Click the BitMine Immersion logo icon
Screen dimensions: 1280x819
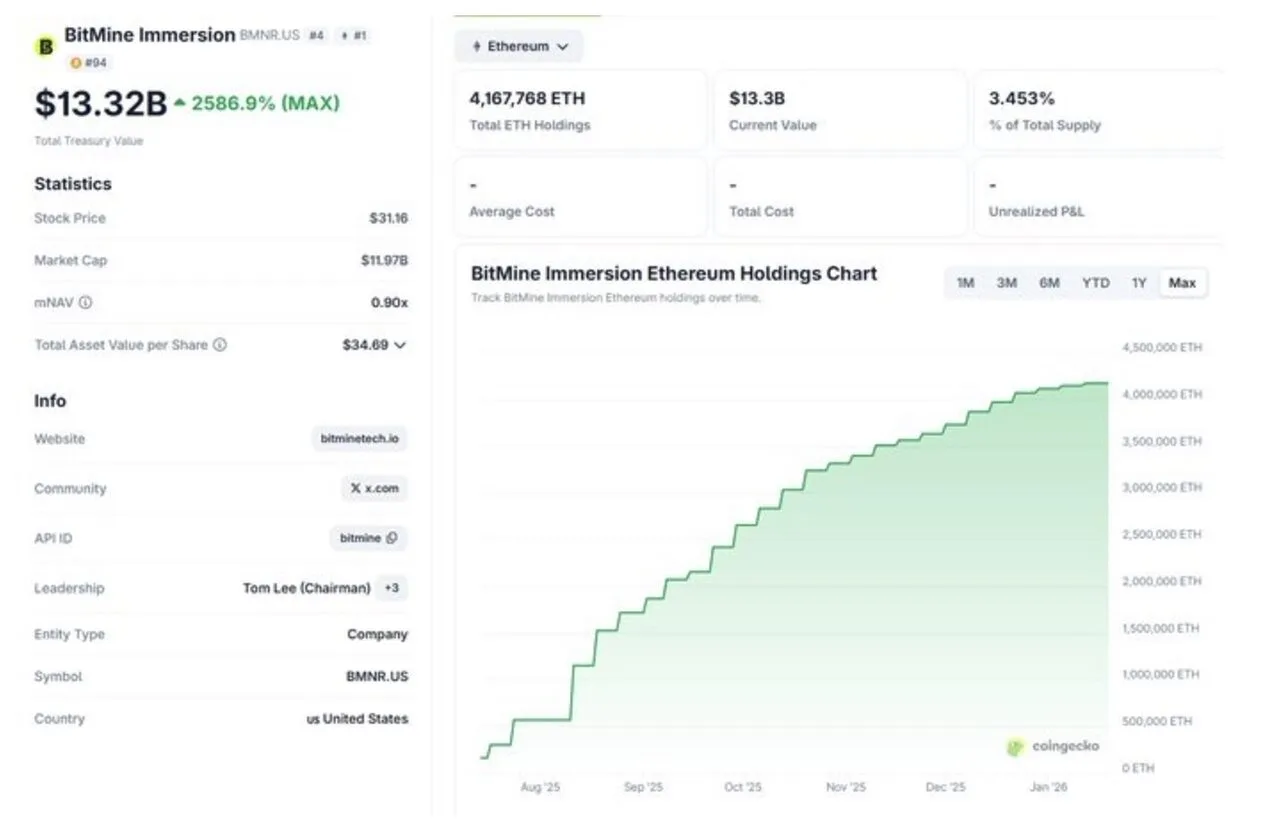point(45,46)
